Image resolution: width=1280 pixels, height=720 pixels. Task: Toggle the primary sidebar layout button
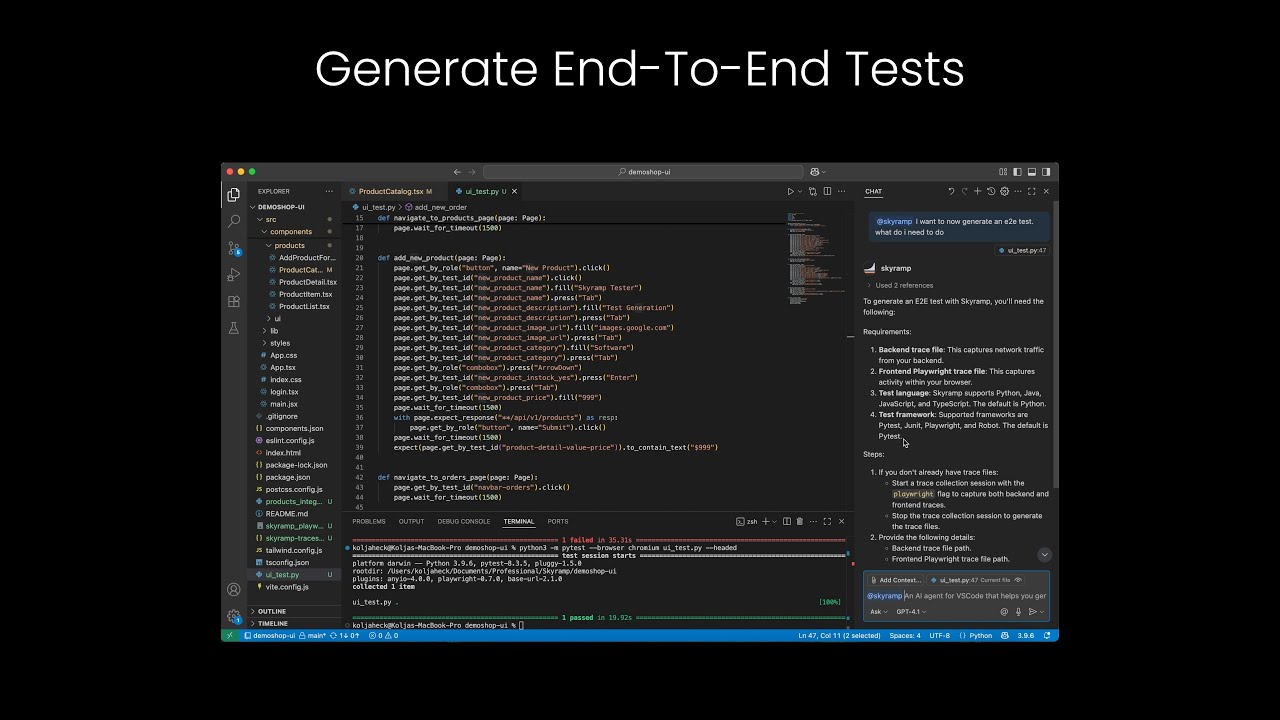[1017, 172]
